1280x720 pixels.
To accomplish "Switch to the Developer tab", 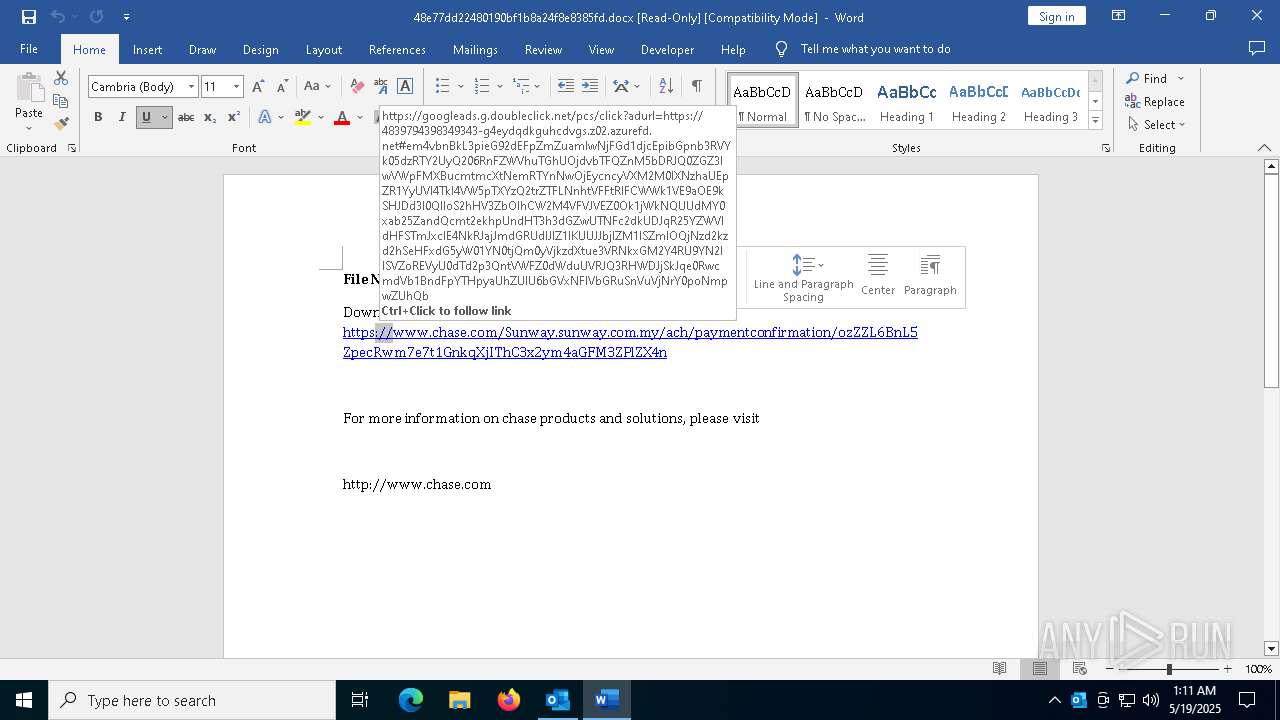I will point(667,49).
